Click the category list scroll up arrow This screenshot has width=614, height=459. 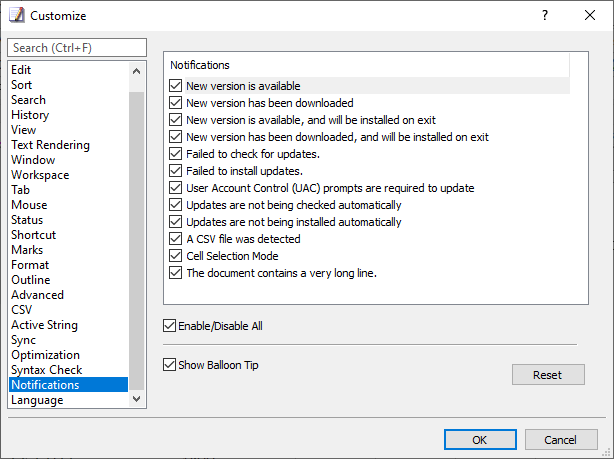click(x=136, y=71)
